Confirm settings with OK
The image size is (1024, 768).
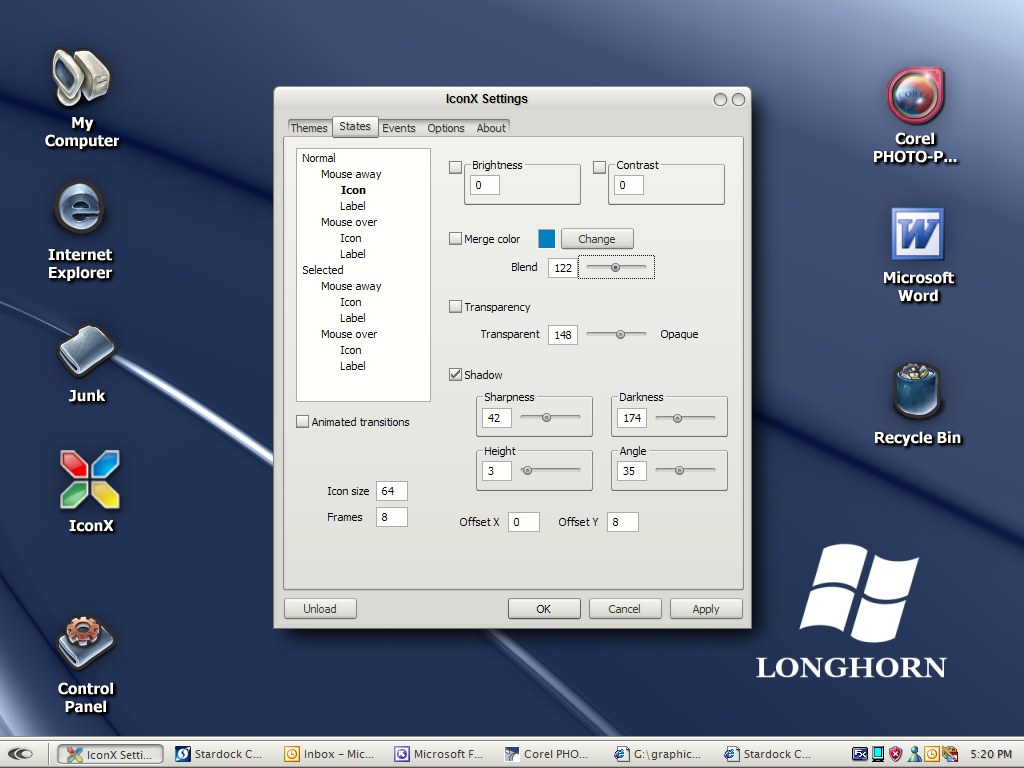pos(544,609)
